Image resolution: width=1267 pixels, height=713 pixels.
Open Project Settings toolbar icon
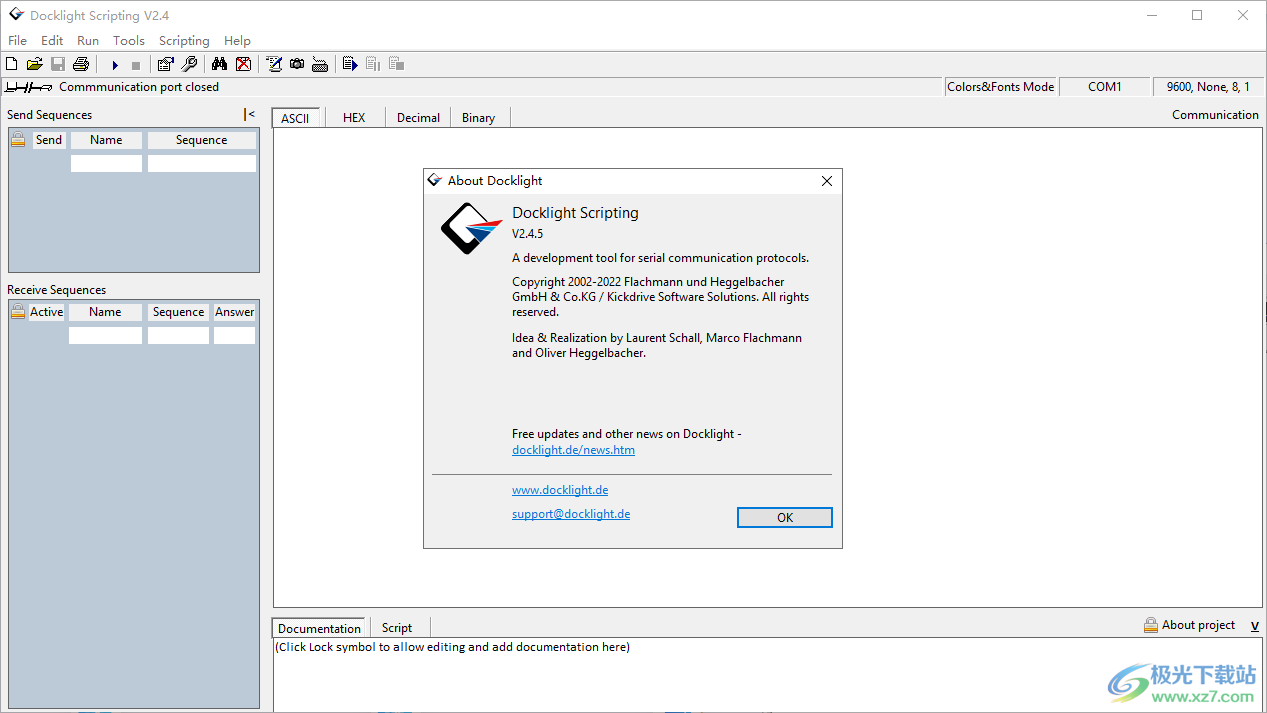(x=166, y=64)
